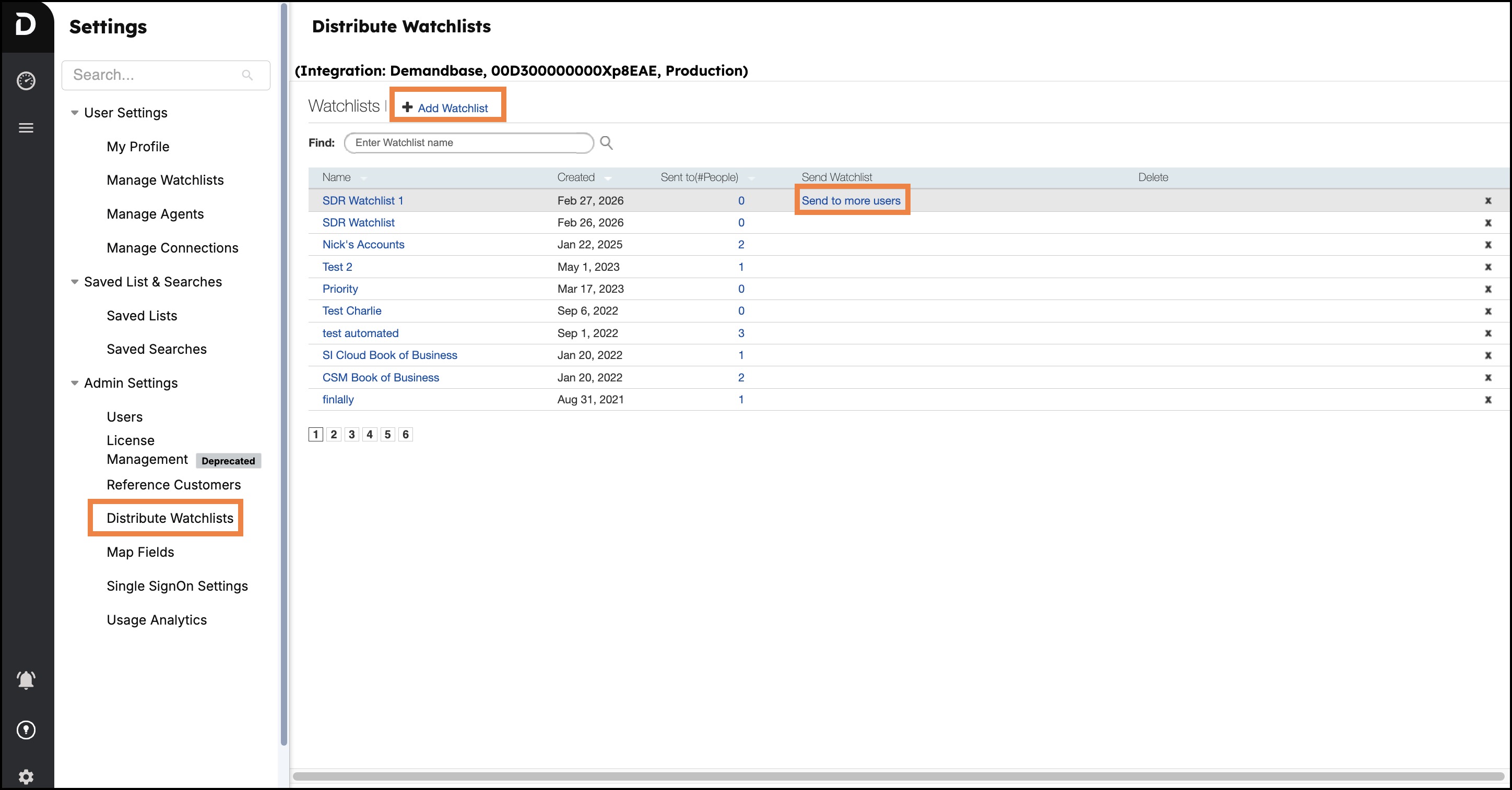This screenshot has width=1512, height=790.
Task: Open Manage Connections
Action: pyautogui.click(x=173, y=248)
